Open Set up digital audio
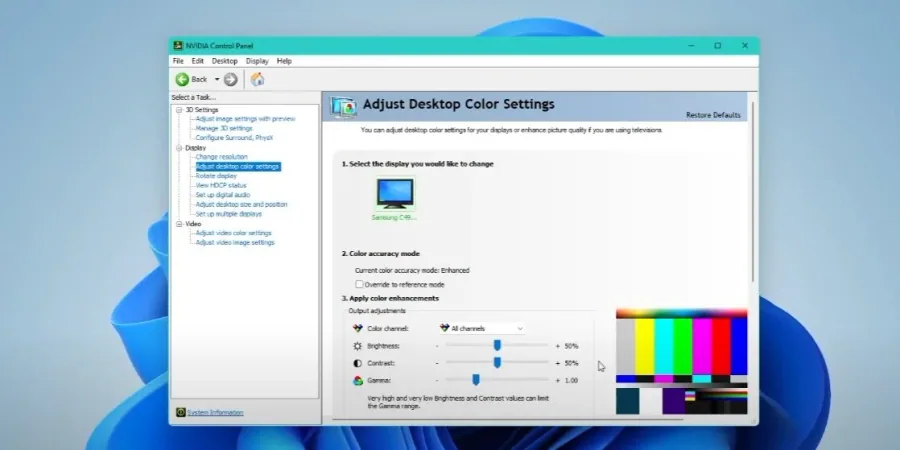Viewport: 900px width, 450px height. tap(223, 195)
